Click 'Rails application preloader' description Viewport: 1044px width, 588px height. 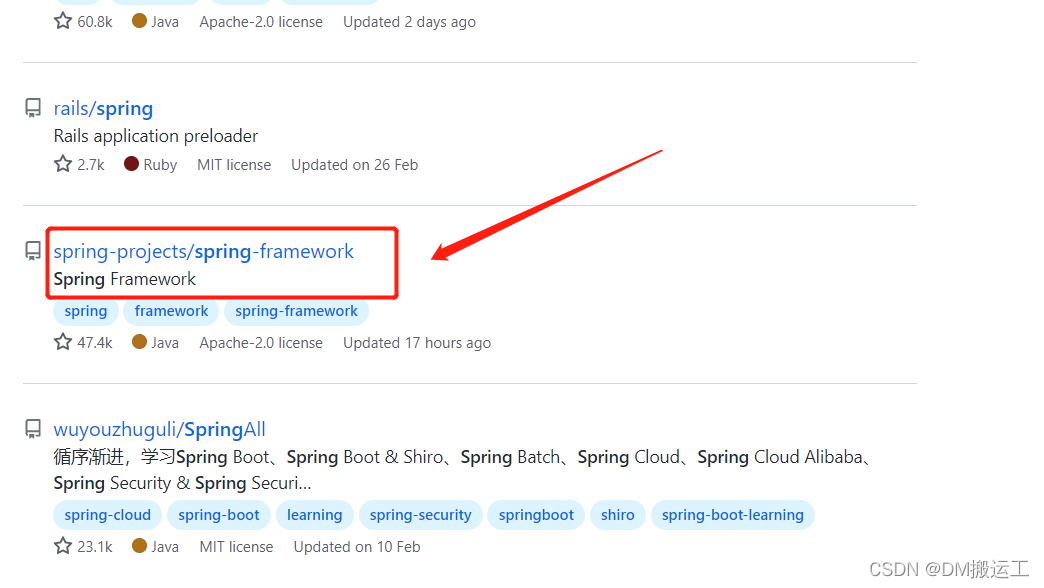click(x=156, y=136)
